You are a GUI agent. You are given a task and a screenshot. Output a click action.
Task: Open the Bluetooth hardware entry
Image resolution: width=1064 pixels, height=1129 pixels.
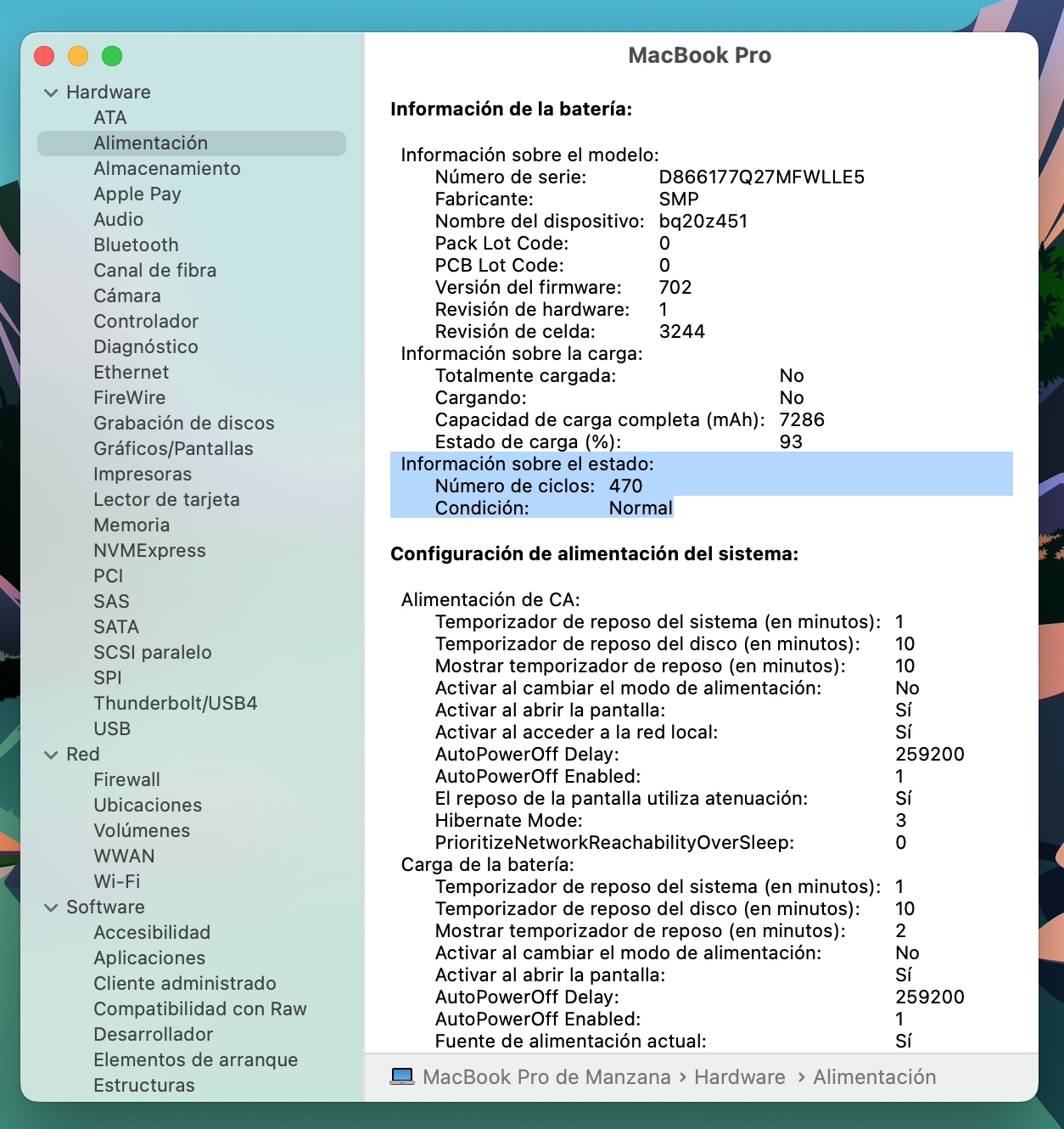tap(136, 245)
